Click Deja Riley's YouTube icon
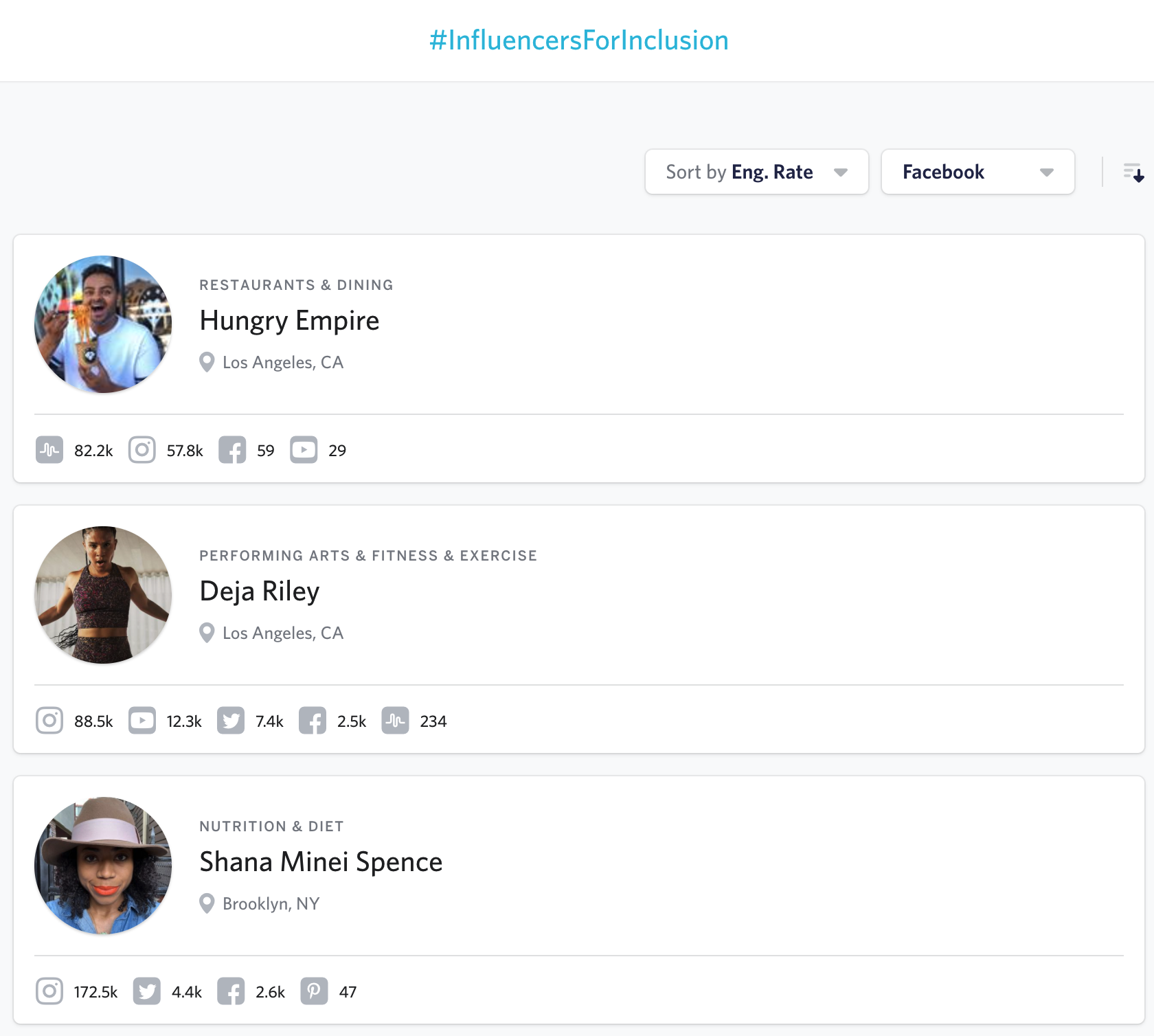The image size is (1154, 1036). point(142,721)
